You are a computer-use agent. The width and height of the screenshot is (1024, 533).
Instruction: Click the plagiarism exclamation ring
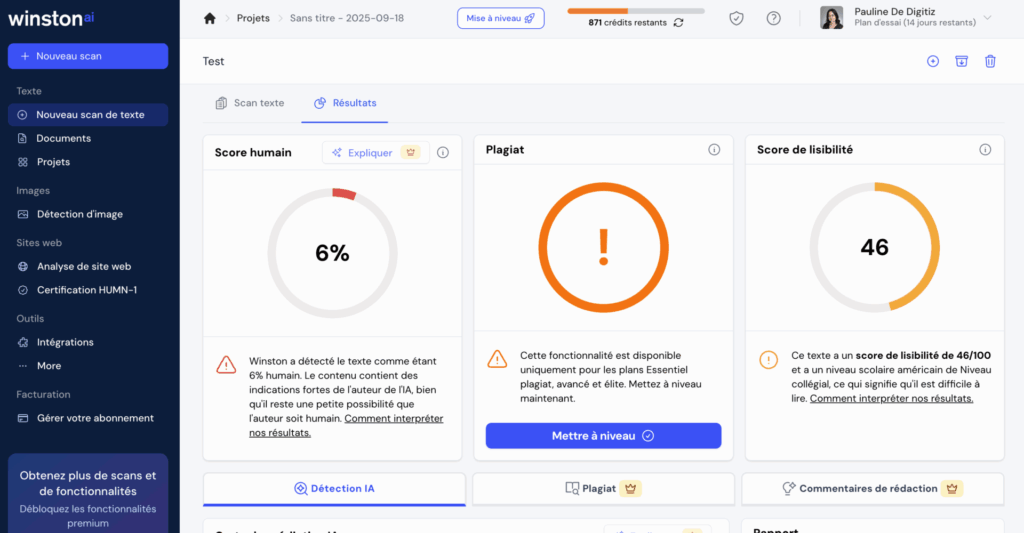(603, 247)
